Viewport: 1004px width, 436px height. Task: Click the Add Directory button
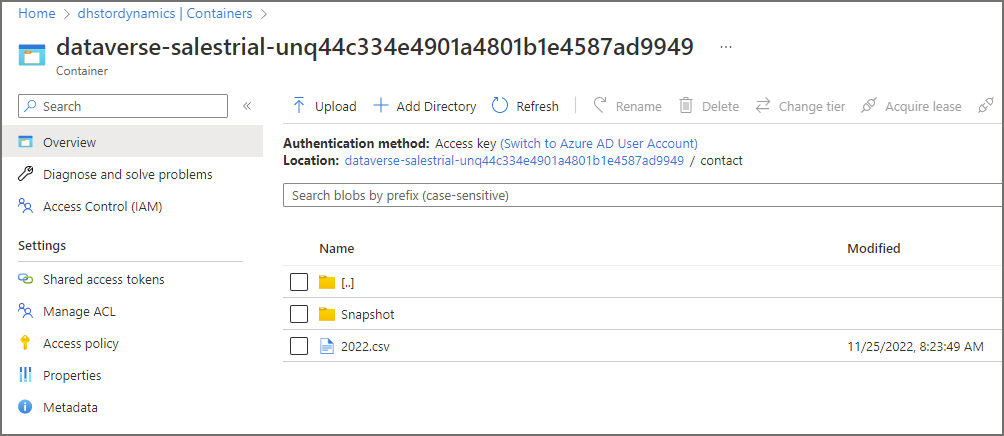[x=425, y=106]
